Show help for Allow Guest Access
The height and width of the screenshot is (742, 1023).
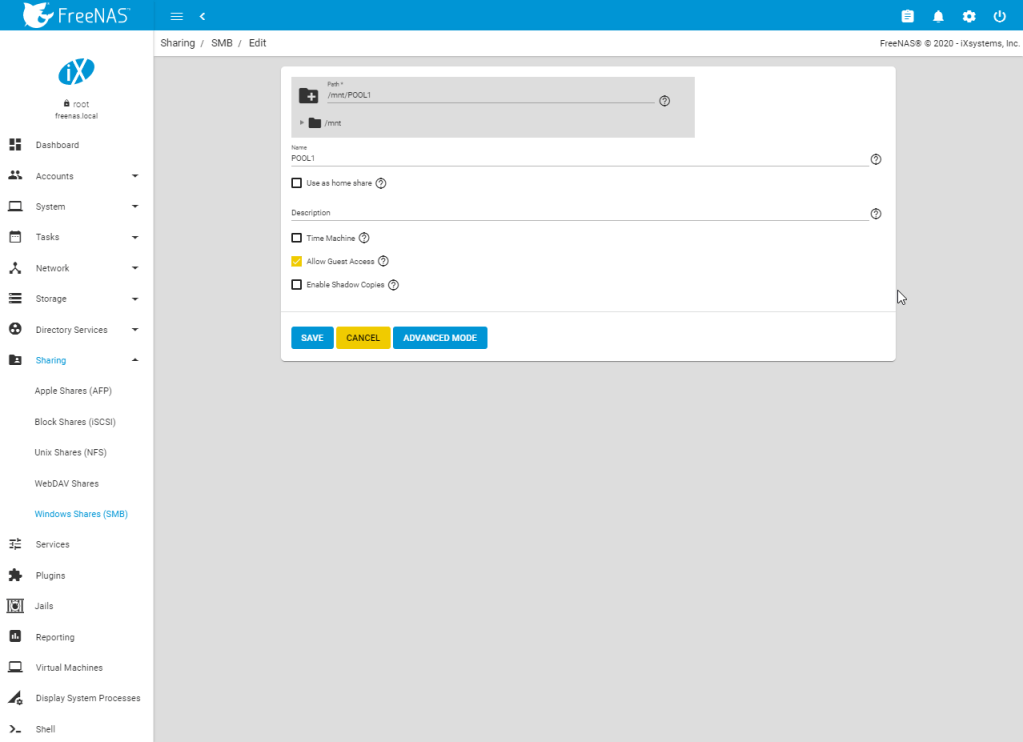point(383,261)
